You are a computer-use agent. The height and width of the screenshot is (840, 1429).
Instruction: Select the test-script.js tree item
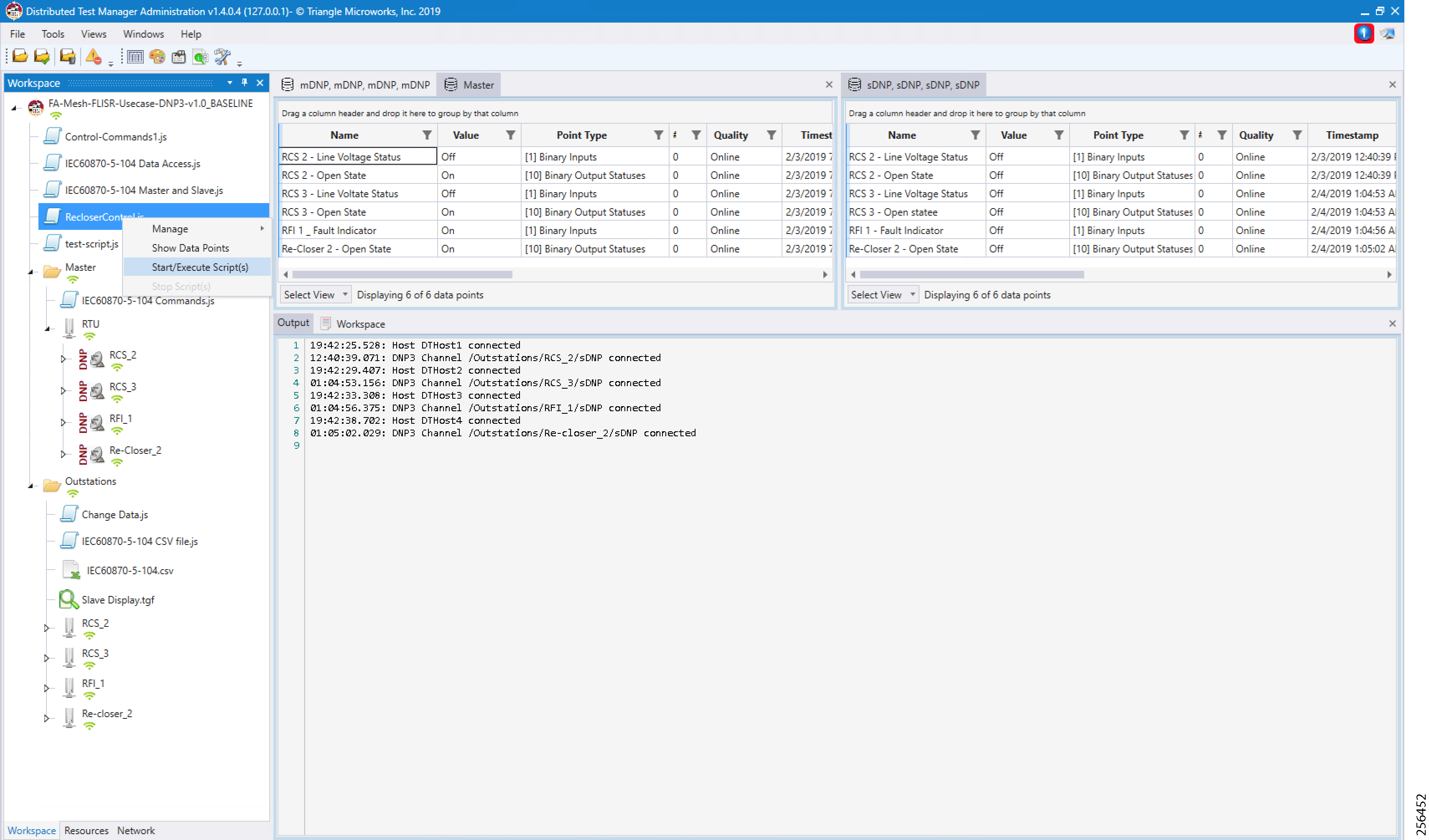[92, 243]
